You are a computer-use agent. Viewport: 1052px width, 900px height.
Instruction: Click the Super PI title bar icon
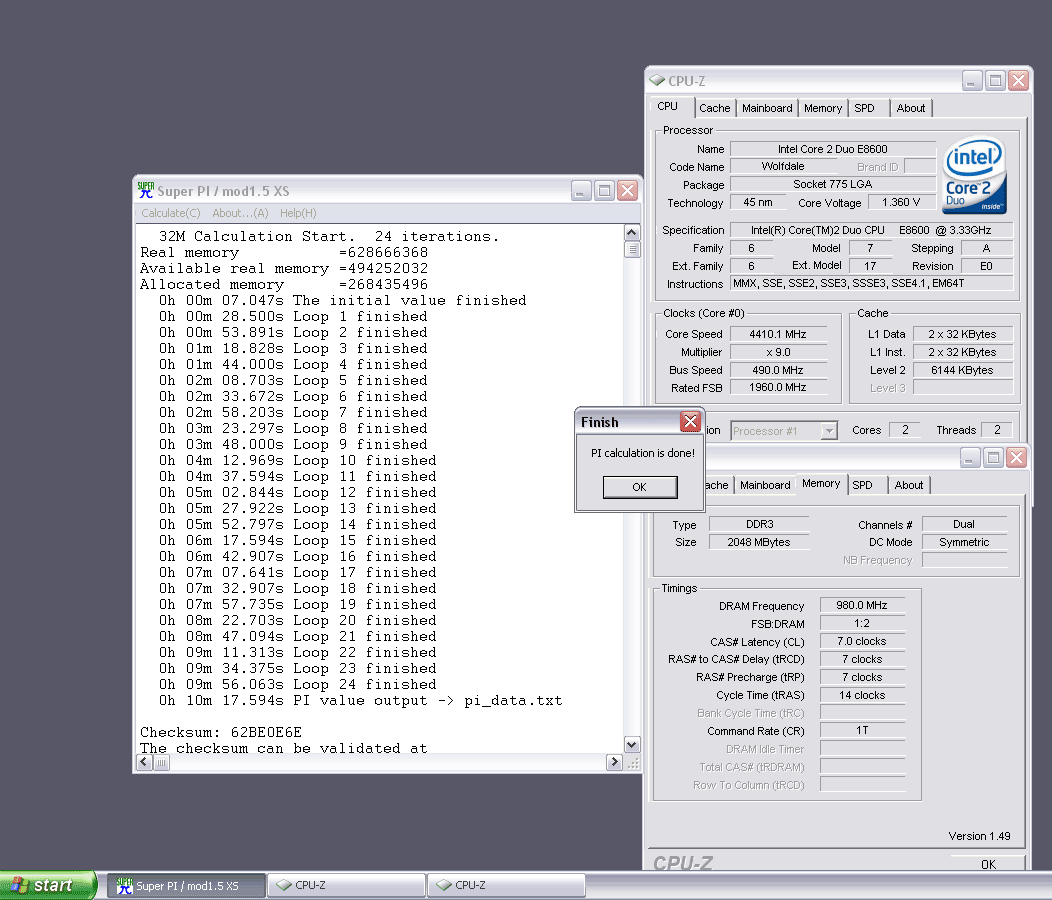point(146,191)
